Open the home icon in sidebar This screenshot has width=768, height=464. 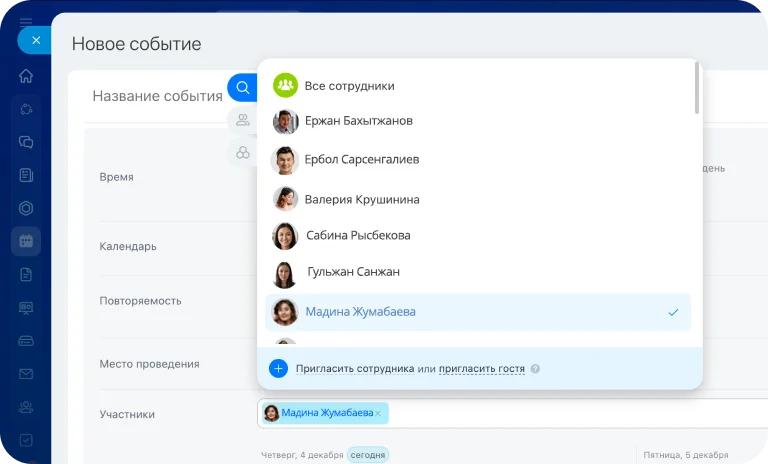click(x=26, y=76)
